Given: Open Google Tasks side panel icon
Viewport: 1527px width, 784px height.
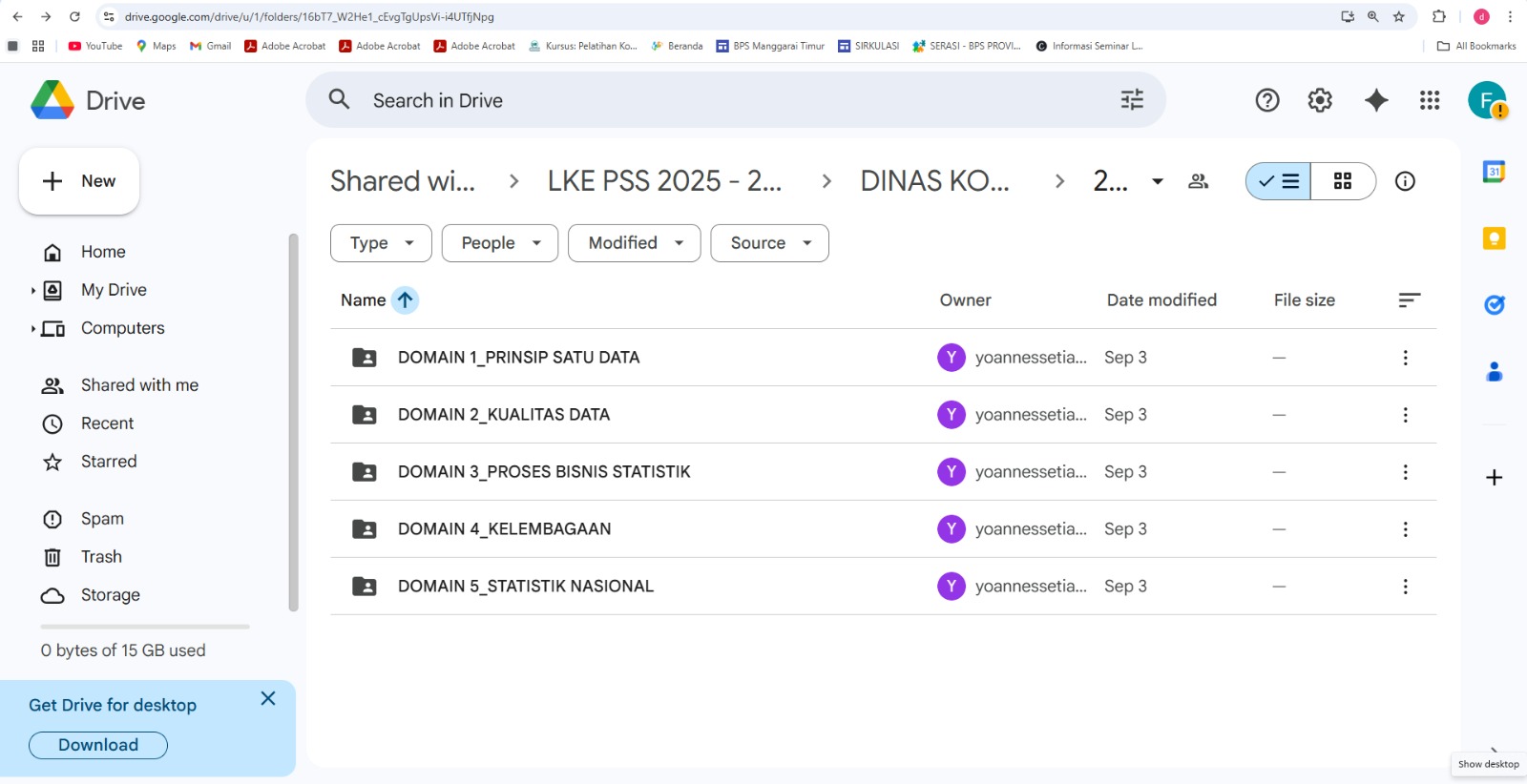Looking at the screenshot, I should [x=1494, y=305].
